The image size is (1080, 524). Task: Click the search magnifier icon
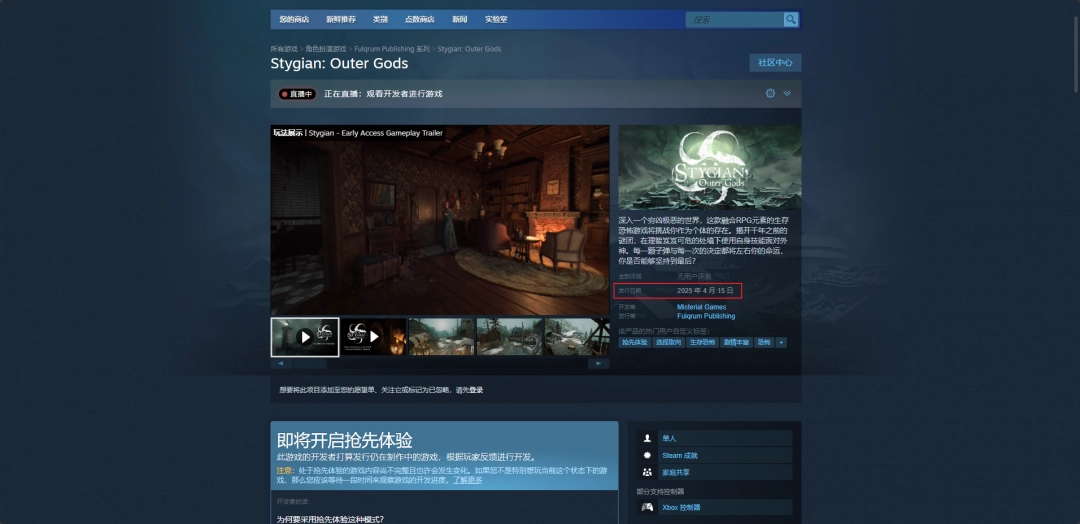tap(791, 20)
